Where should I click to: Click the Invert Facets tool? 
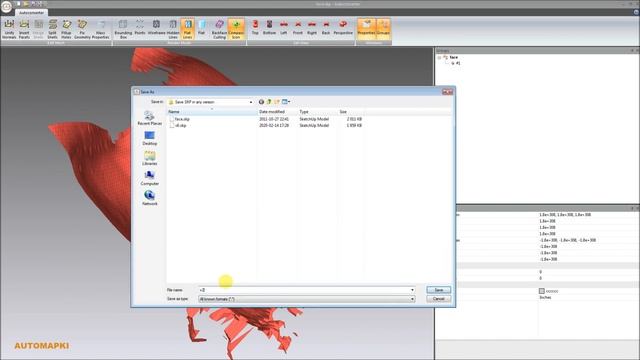[x=24, y=29]
